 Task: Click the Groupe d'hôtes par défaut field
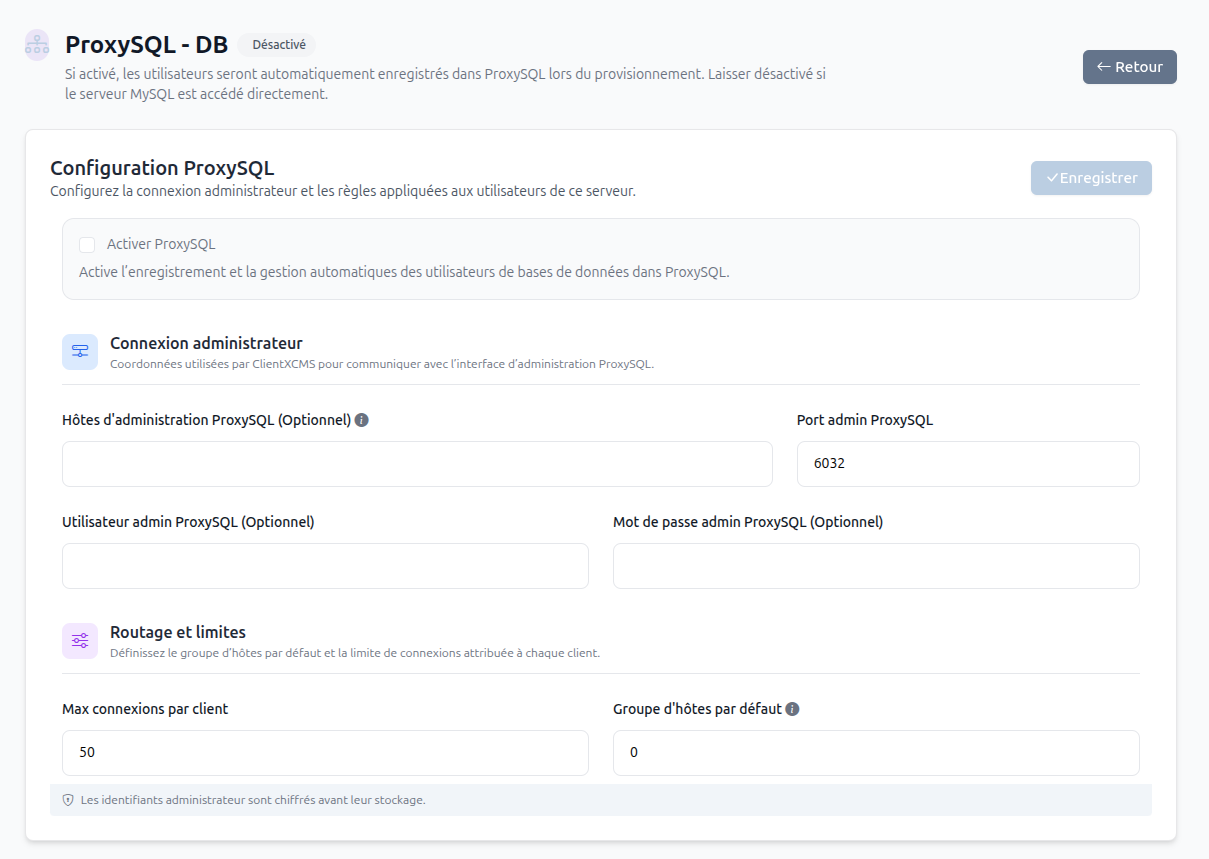876,753
